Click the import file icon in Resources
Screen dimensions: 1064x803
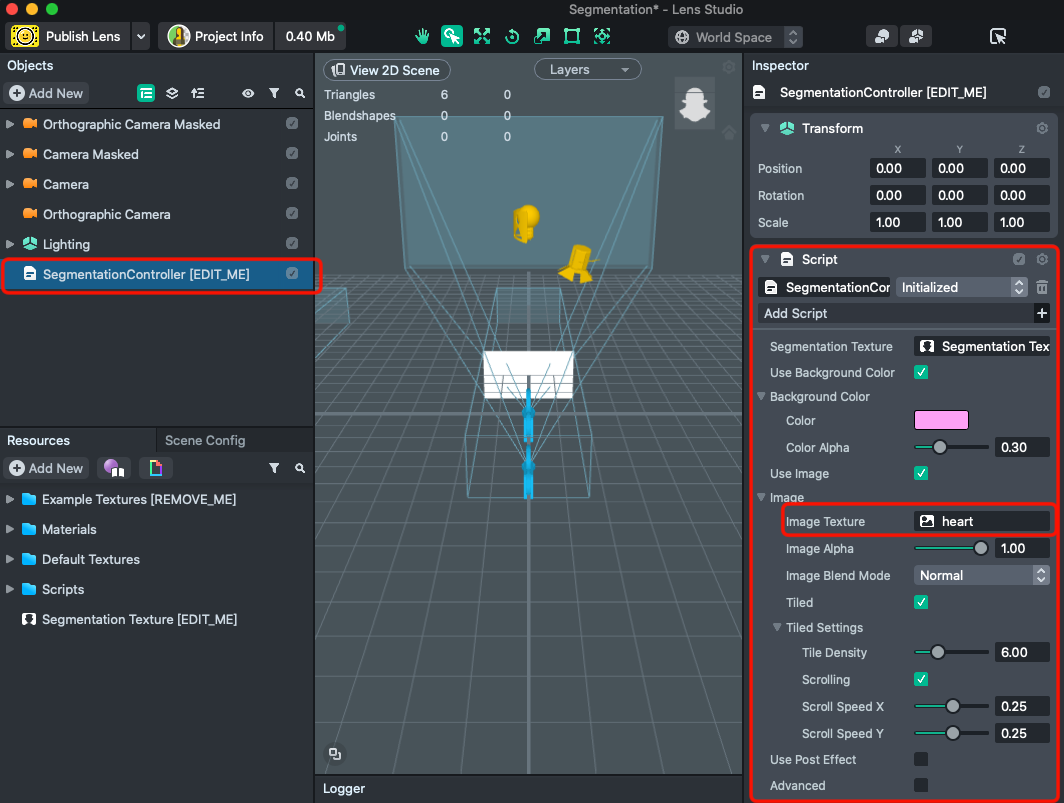[x=156, y=468]
